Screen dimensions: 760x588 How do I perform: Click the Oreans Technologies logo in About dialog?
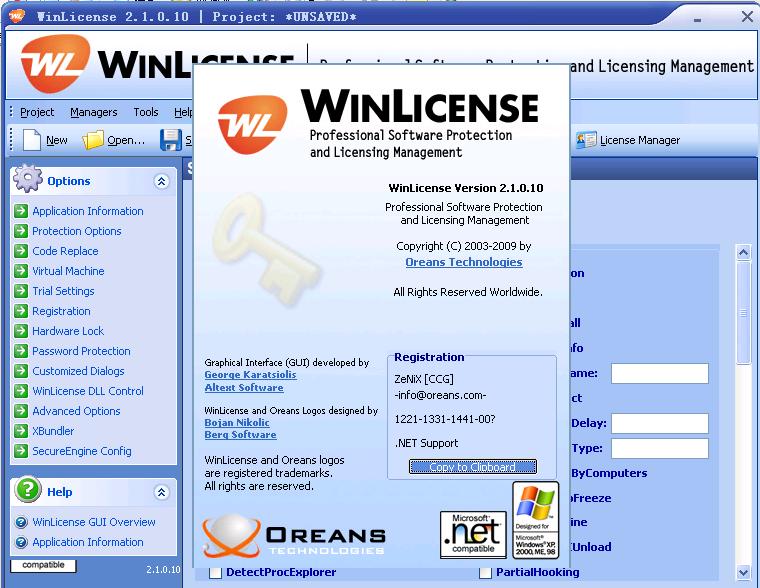pyautogui.click(x=293, y=536)
